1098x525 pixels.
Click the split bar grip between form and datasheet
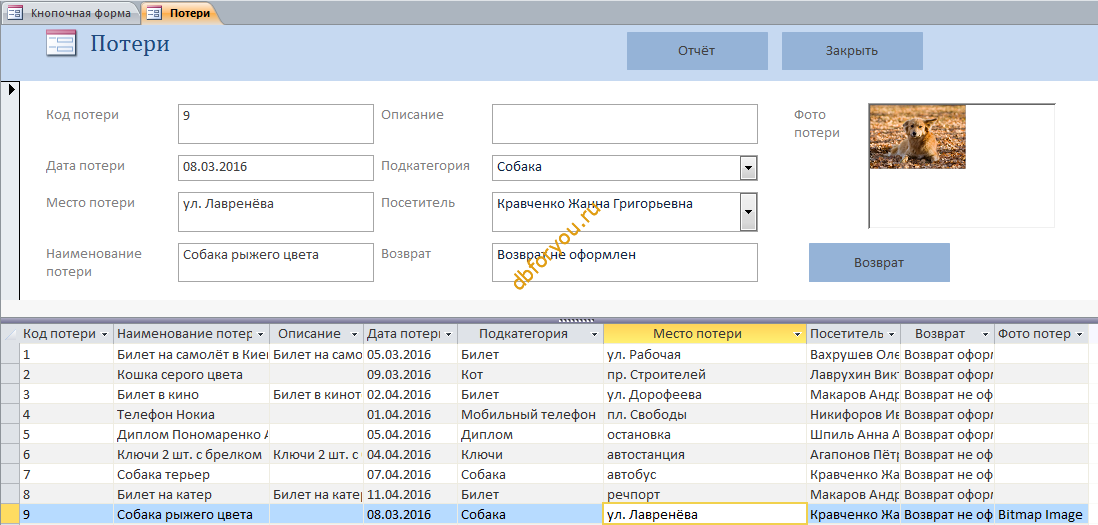pos(578,320)
